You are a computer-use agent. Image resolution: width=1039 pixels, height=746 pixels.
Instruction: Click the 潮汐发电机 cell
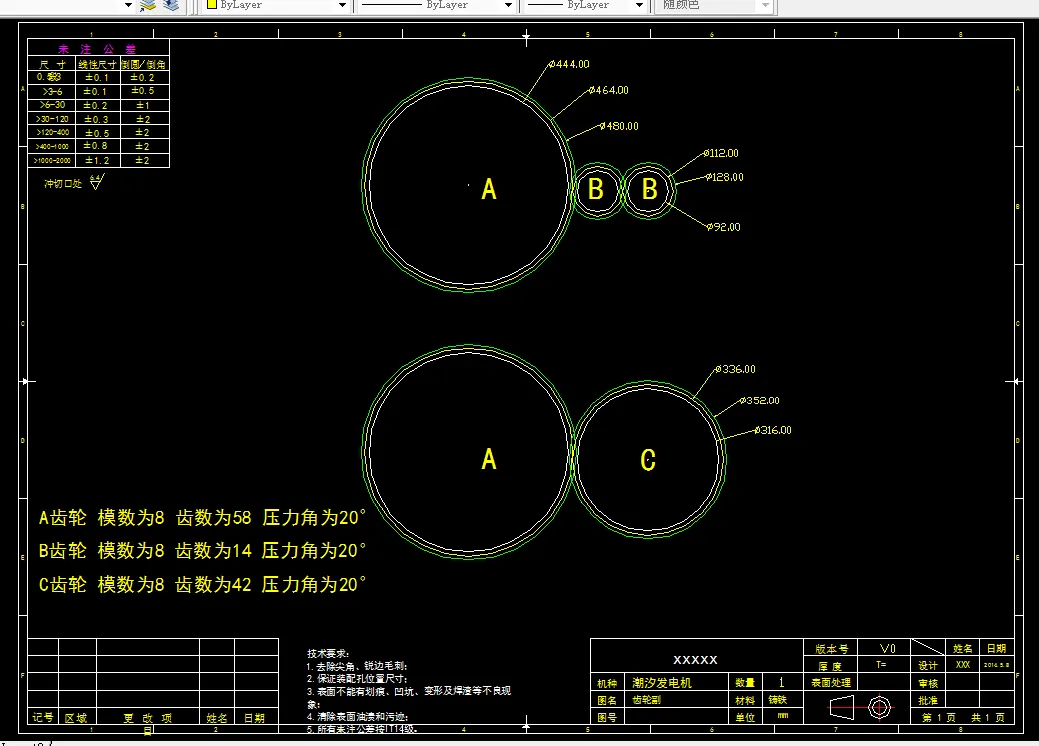point(677,682)
